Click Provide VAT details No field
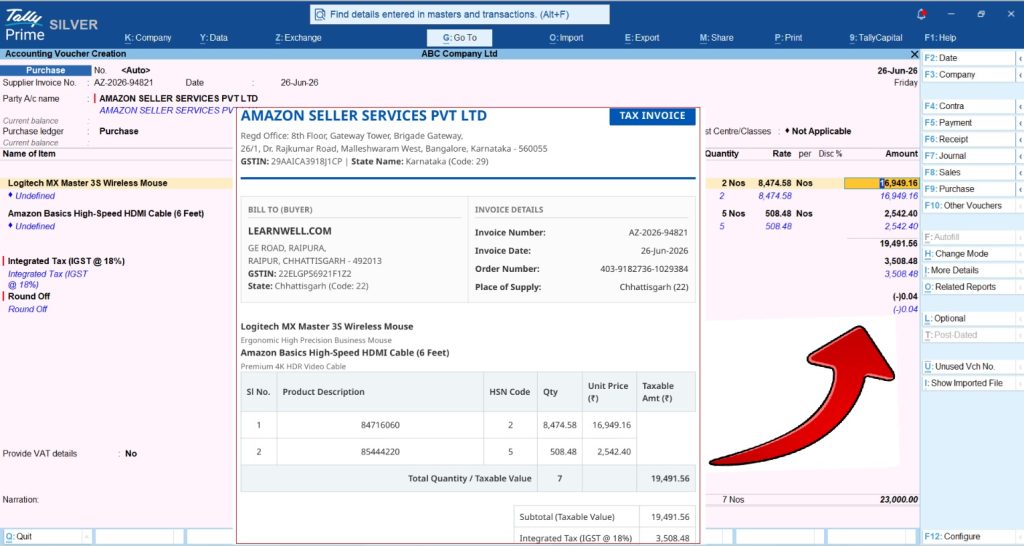 pyautogui.click(x=131, y=454)
